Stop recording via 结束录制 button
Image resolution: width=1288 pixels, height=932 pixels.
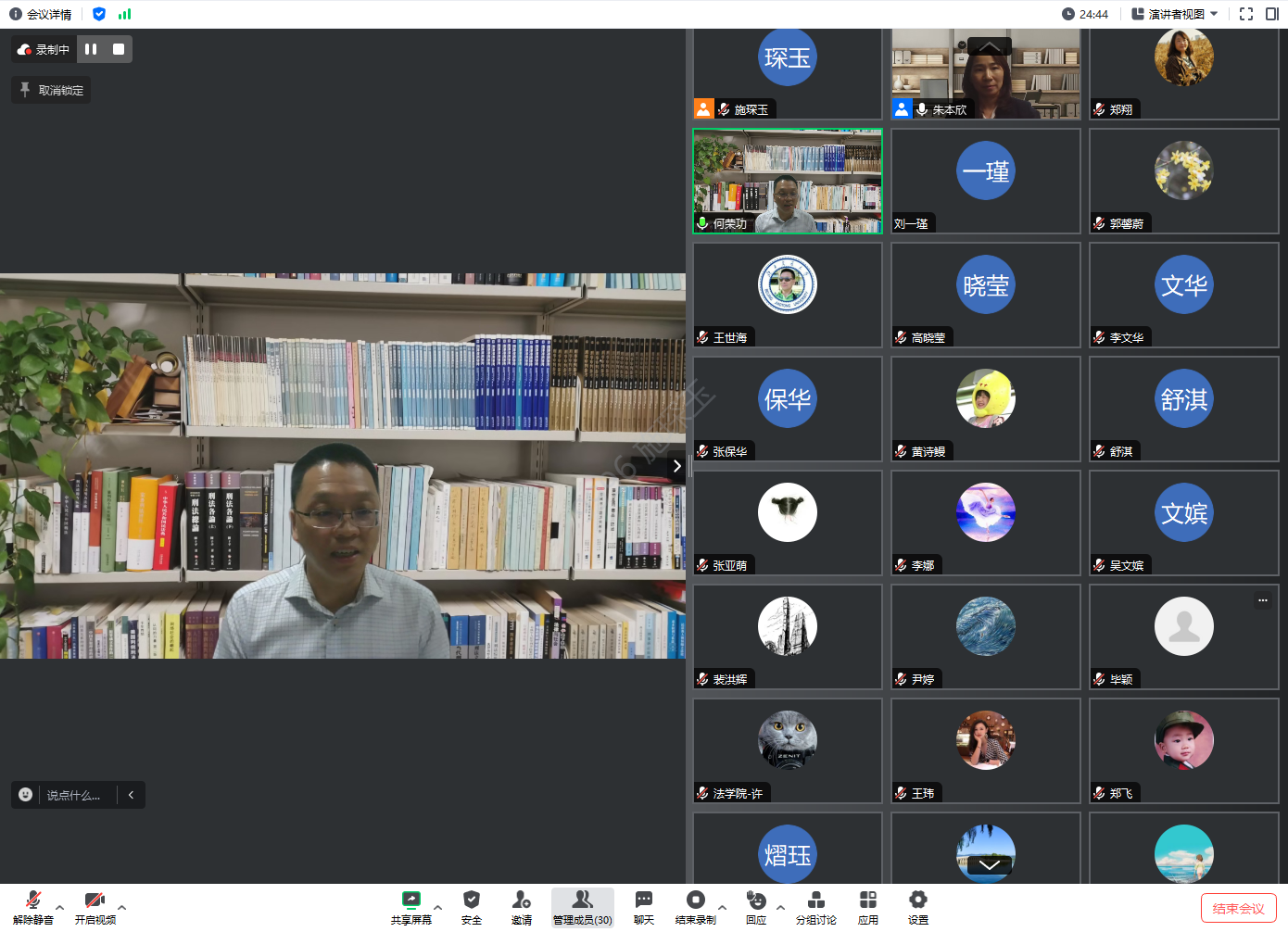695,900
